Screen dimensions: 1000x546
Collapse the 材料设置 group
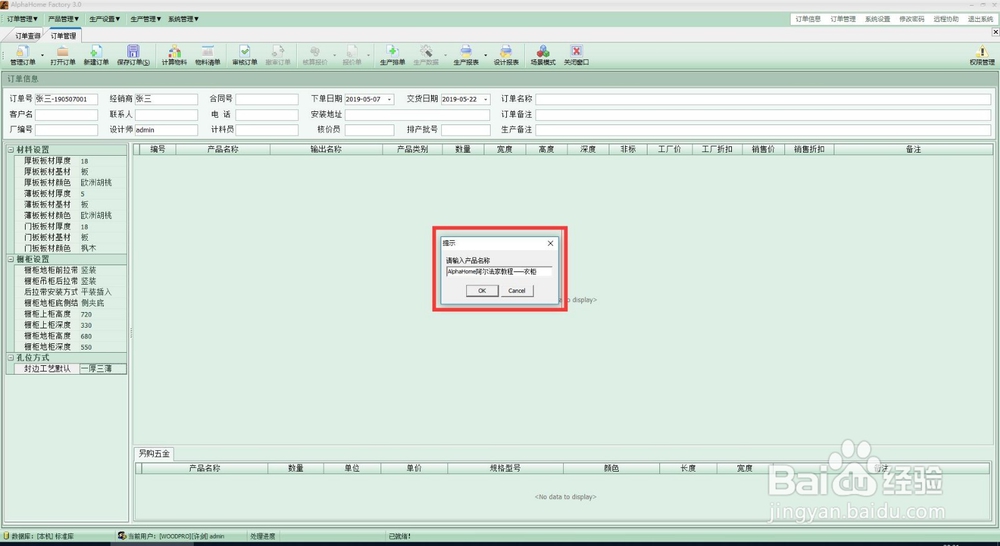(11, 150)
